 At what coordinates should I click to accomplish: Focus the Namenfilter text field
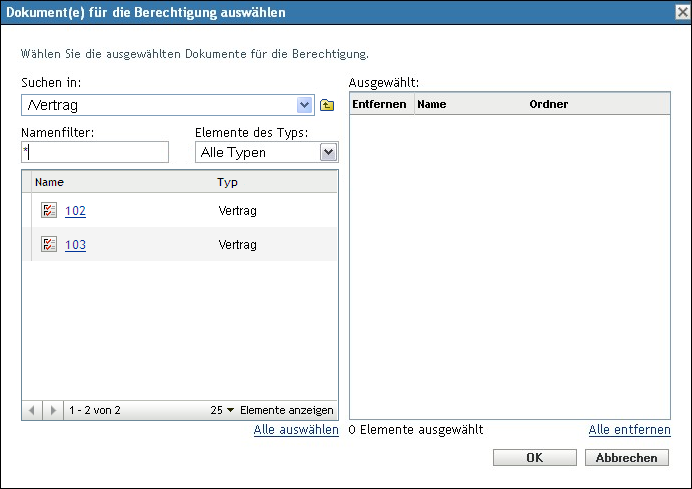tap(95, 152)
